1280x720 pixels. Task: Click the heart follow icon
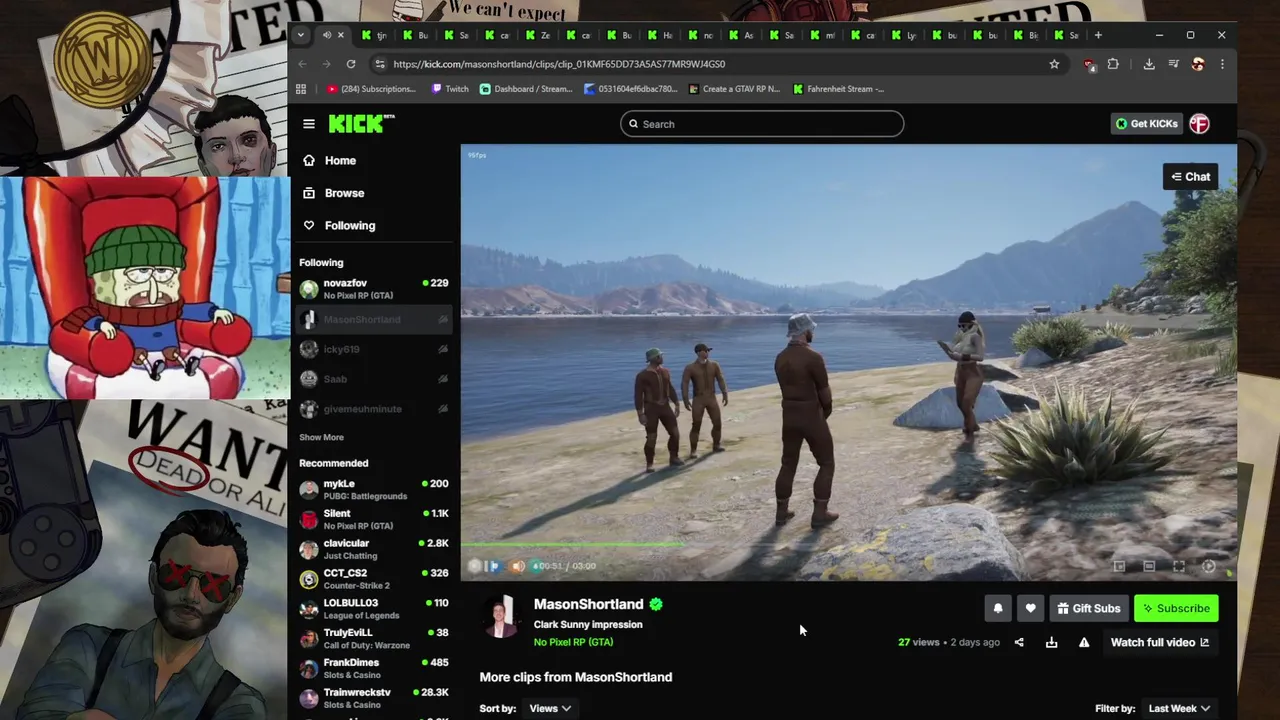(1030, 608)
